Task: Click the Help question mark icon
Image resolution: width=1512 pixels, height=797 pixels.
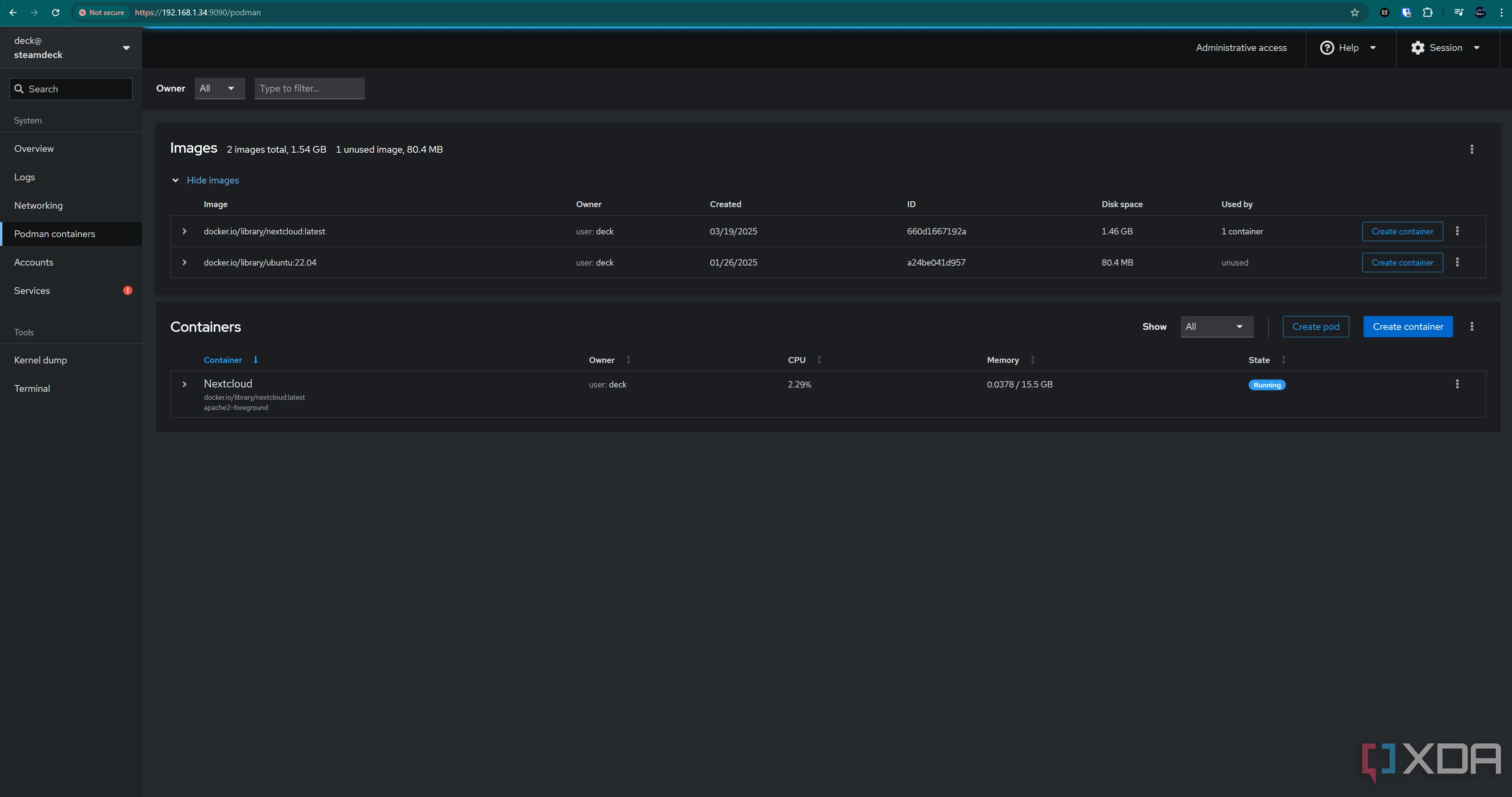Action: click(x=1327, y=48)
